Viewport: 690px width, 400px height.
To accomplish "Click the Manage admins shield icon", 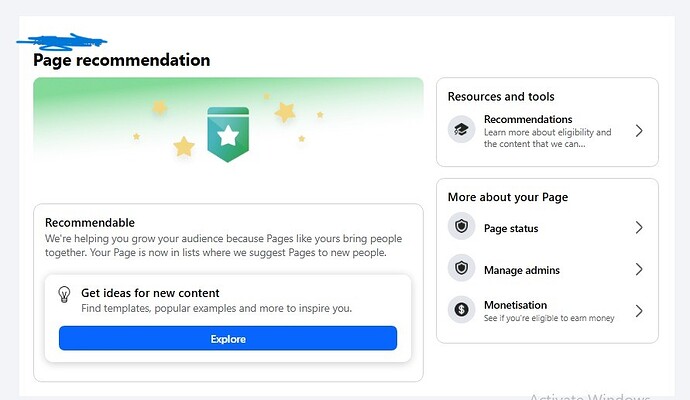I will tap(461, 269).
